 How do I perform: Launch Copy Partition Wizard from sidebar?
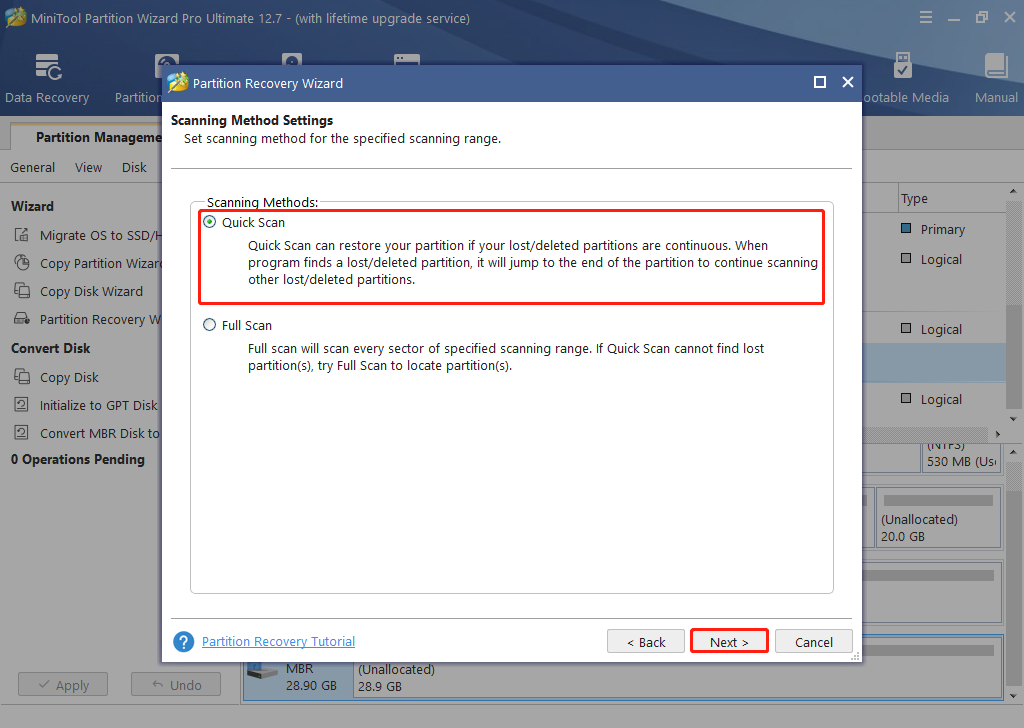point(88,263)
